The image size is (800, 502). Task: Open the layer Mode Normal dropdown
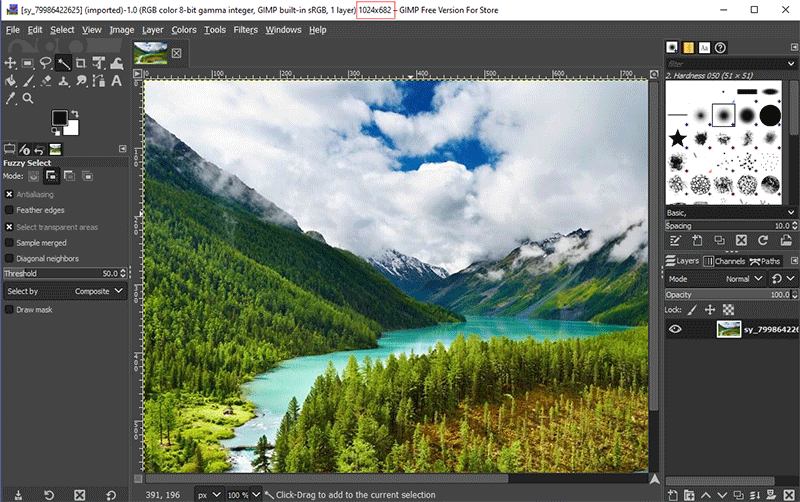point(742,279)
